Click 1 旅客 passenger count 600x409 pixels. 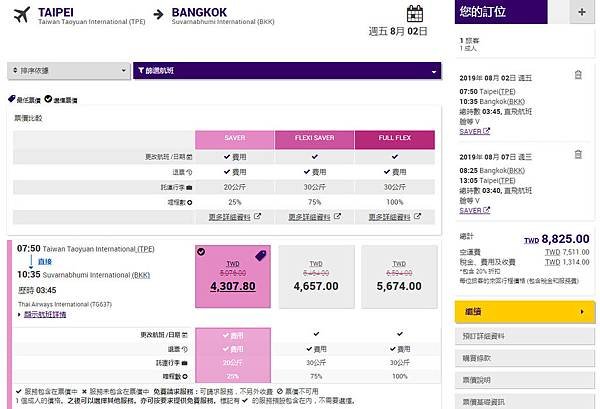[470, 40]
